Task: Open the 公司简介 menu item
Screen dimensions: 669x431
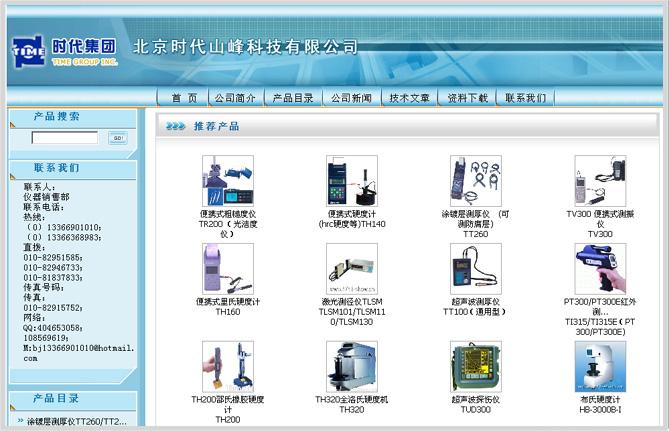Action: pos(235,98)
